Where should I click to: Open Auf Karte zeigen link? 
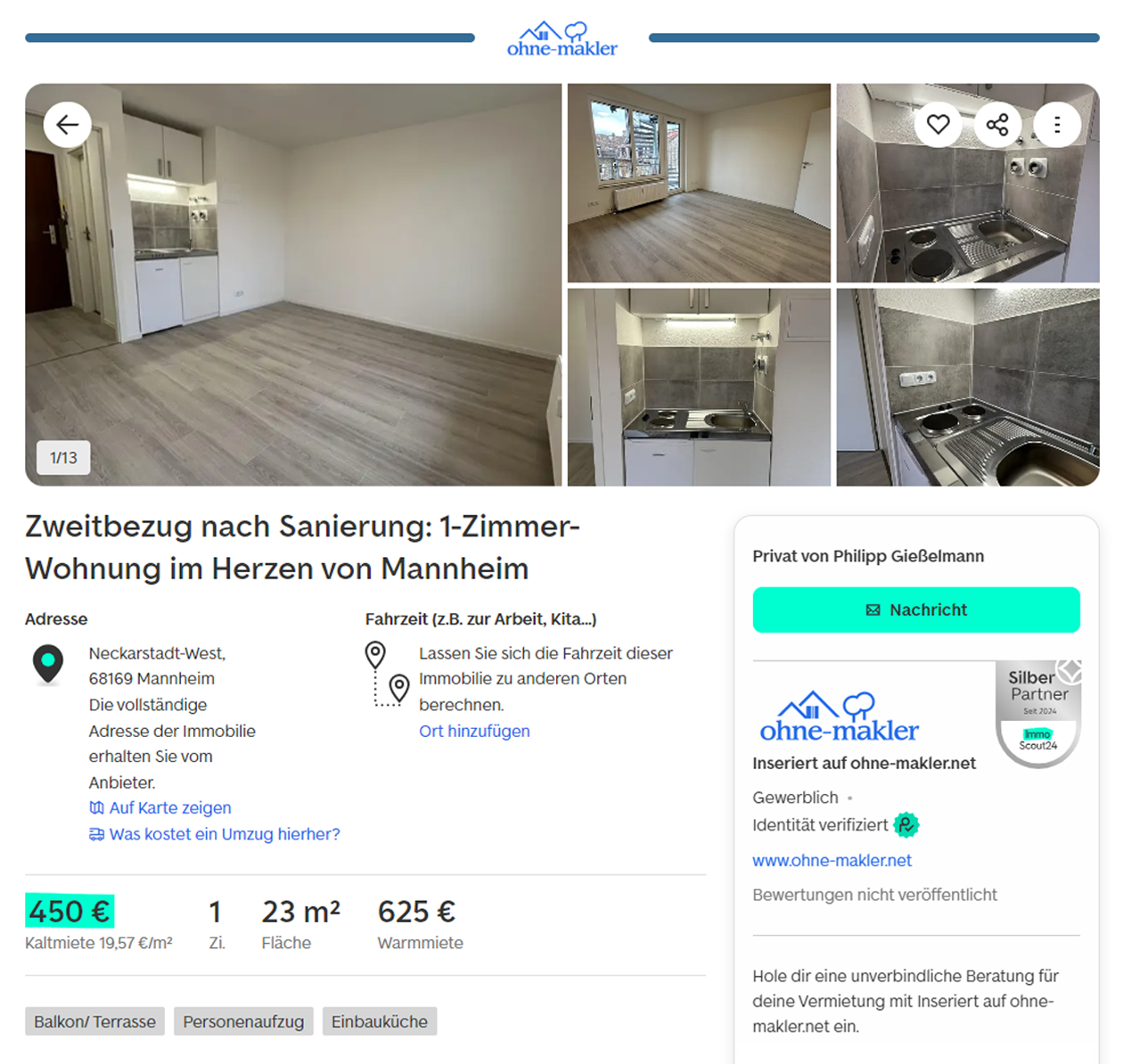tap(160, 808)
